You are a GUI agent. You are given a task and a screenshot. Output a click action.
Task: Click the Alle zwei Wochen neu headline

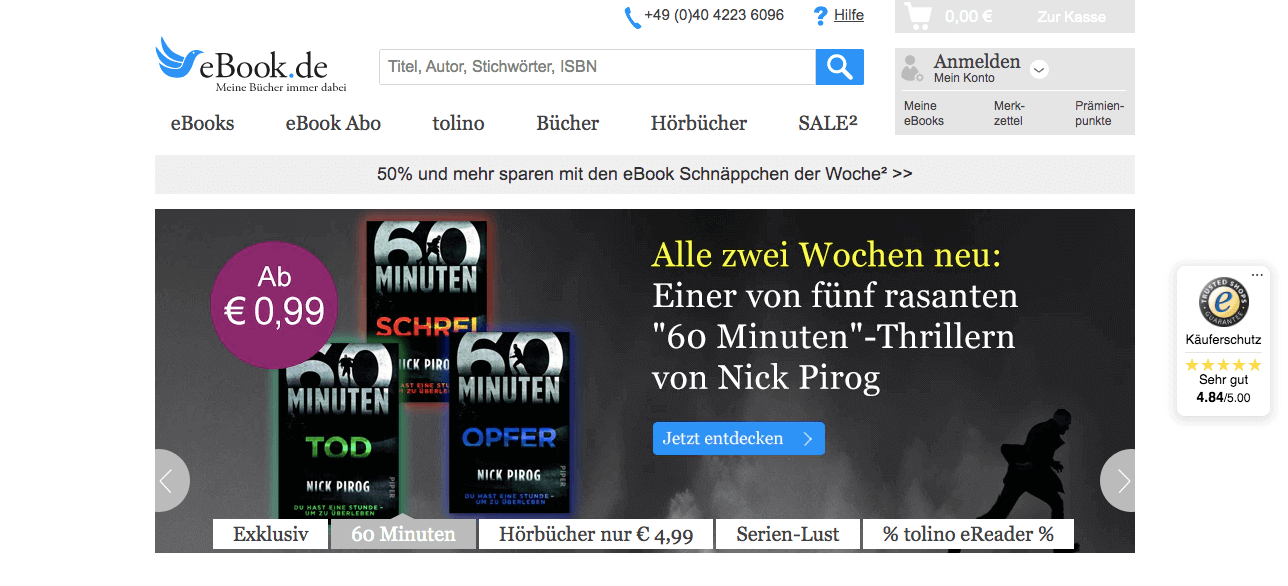(x=826, y=255)
